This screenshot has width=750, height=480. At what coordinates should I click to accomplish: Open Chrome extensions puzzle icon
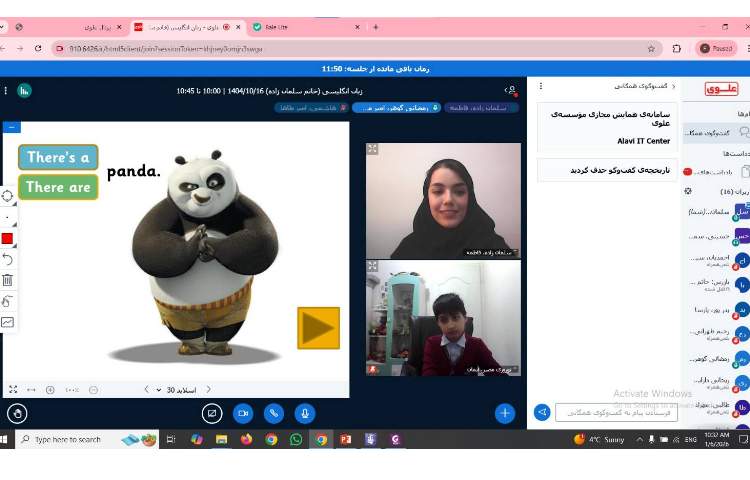676,48
